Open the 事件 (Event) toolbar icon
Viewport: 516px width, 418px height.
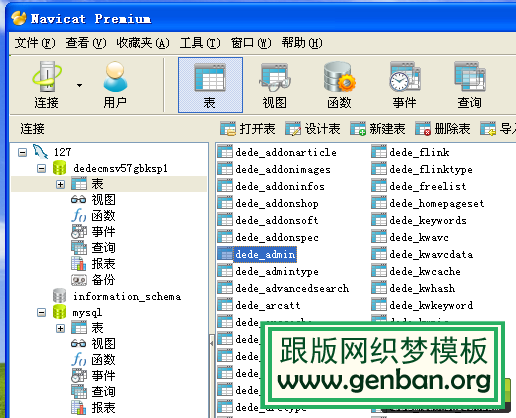coord(404,85)
